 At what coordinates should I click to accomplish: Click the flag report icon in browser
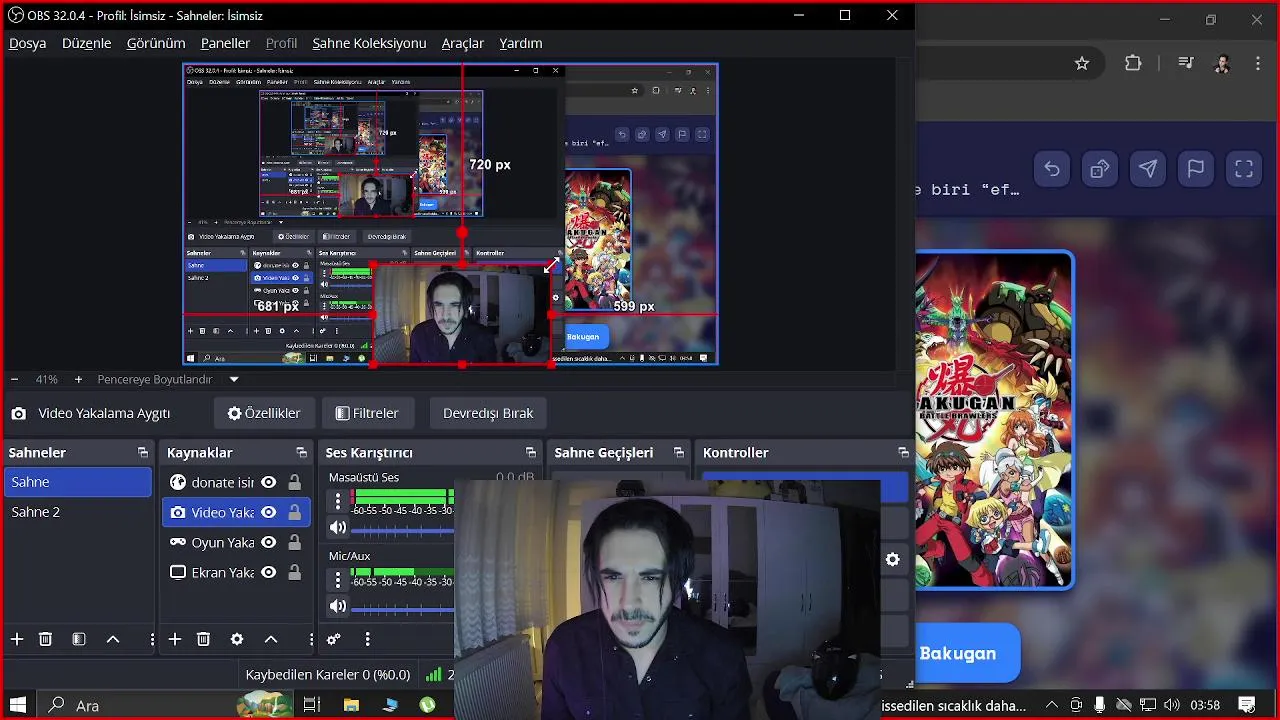tap(1196, 169)
